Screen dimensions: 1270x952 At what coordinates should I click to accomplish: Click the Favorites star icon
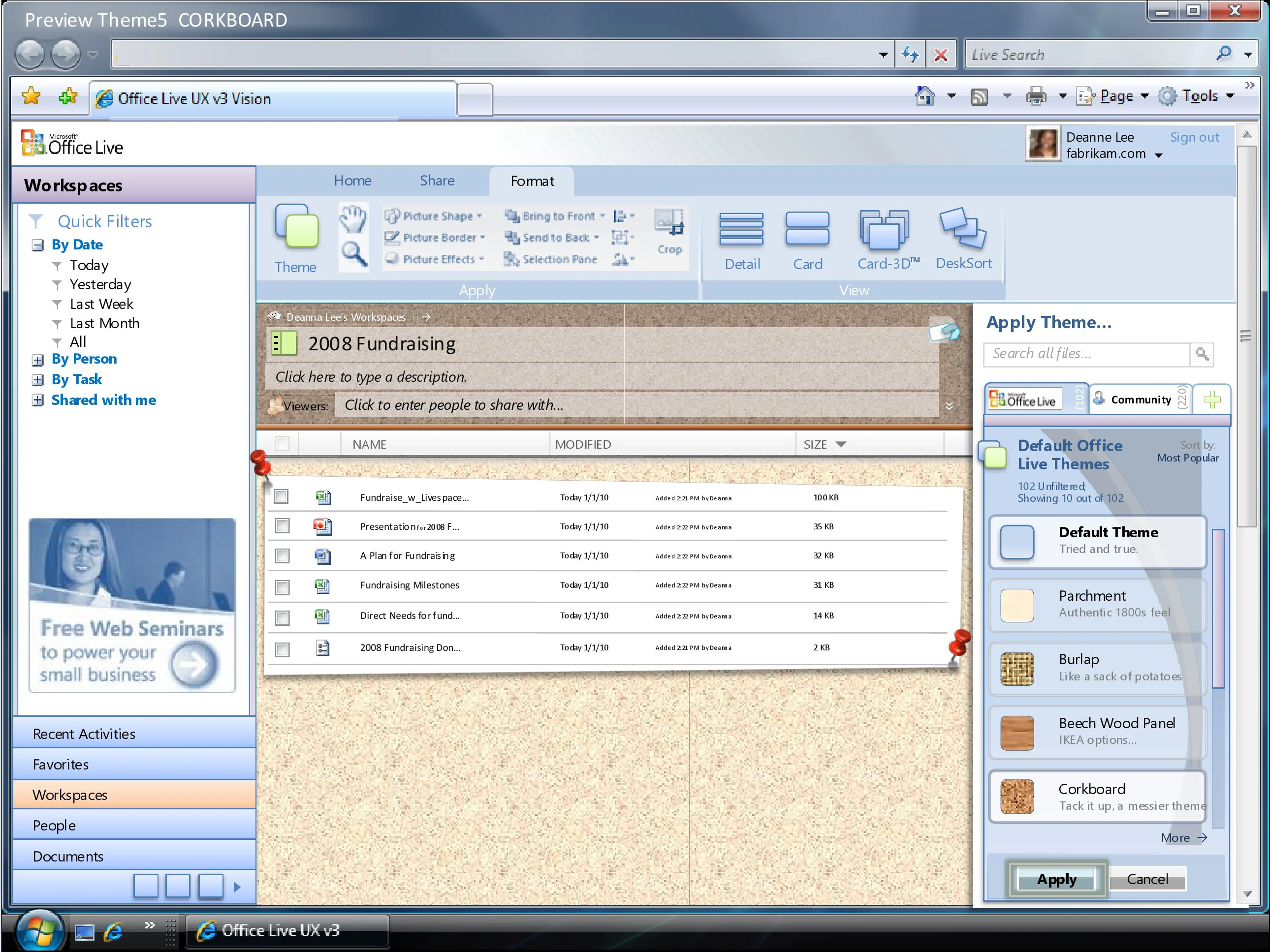click(x=31, y=96)
